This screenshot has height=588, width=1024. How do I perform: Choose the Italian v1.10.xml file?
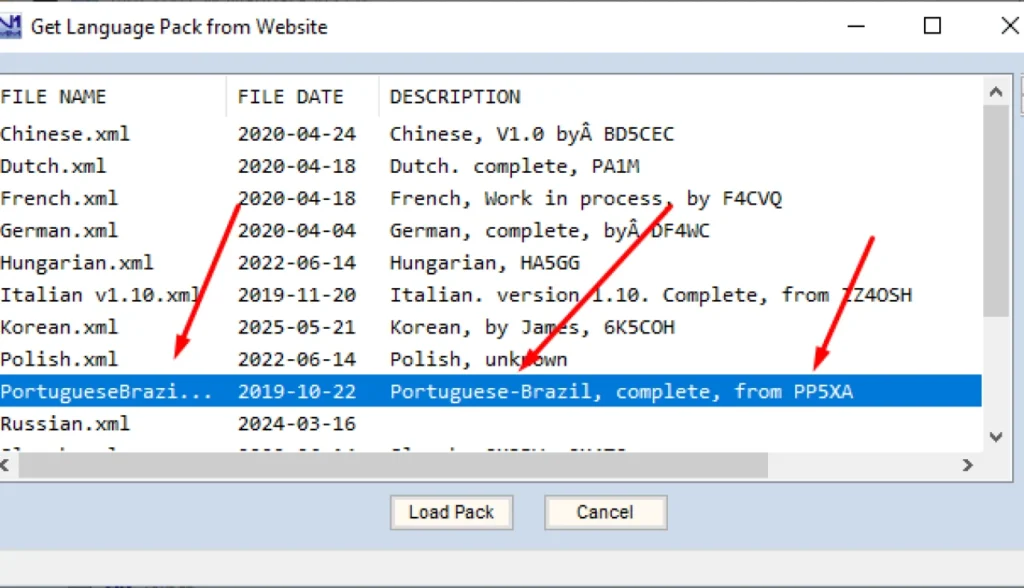100,295
